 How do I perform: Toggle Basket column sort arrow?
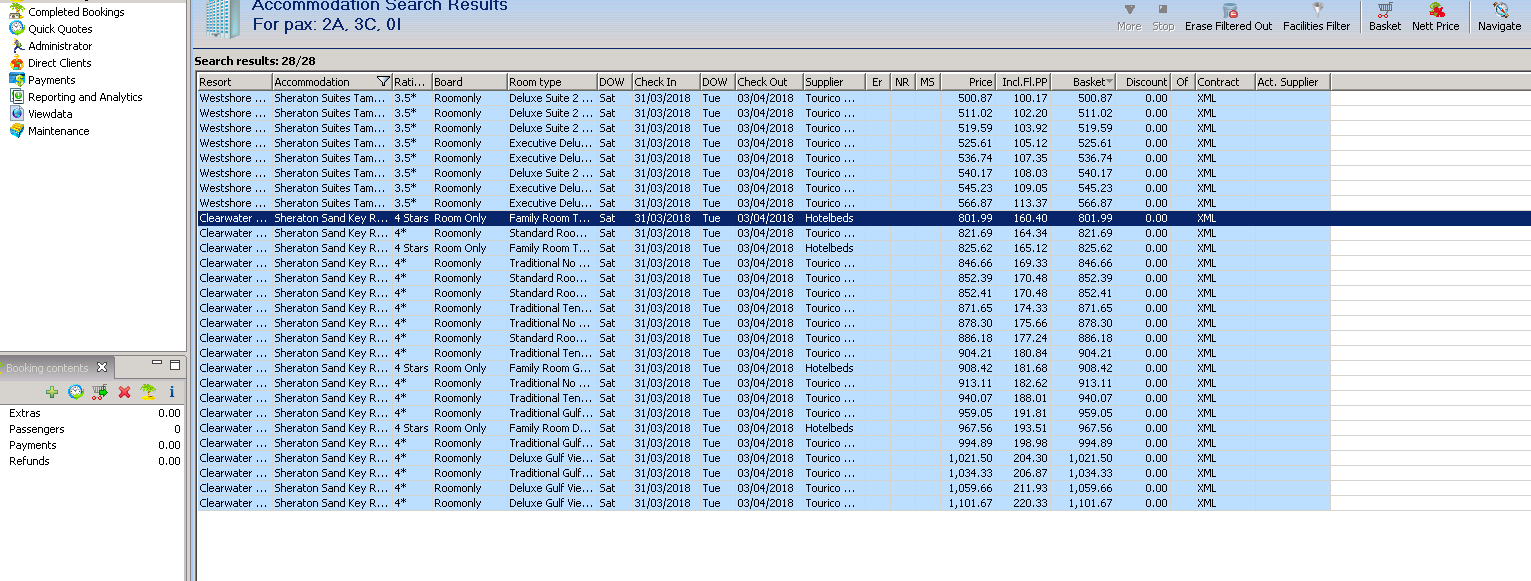pyautogui.click(x=1109, y=82)
